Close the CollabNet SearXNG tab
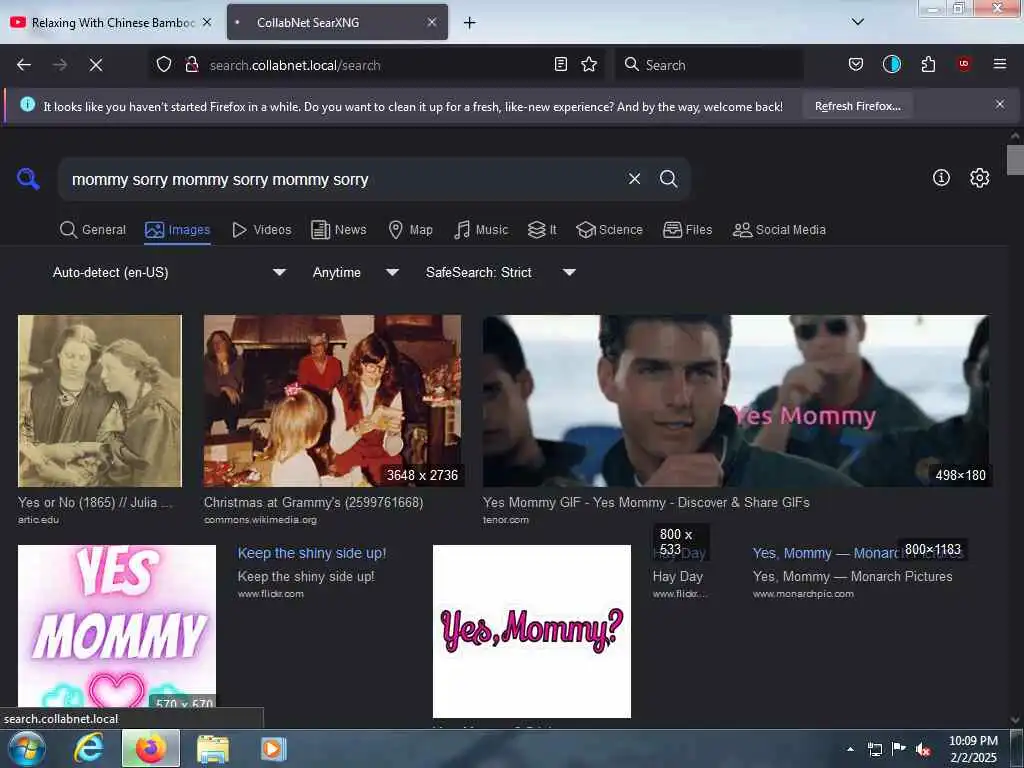This screenshot has height=768, width=1024. pos(432,22)
